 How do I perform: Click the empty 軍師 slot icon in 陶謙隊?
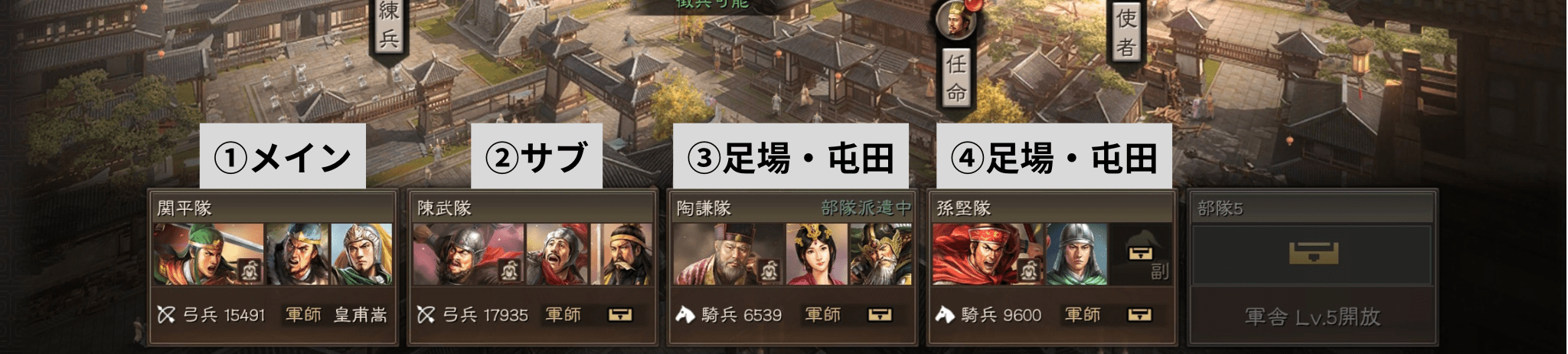(x=880, y=315)
